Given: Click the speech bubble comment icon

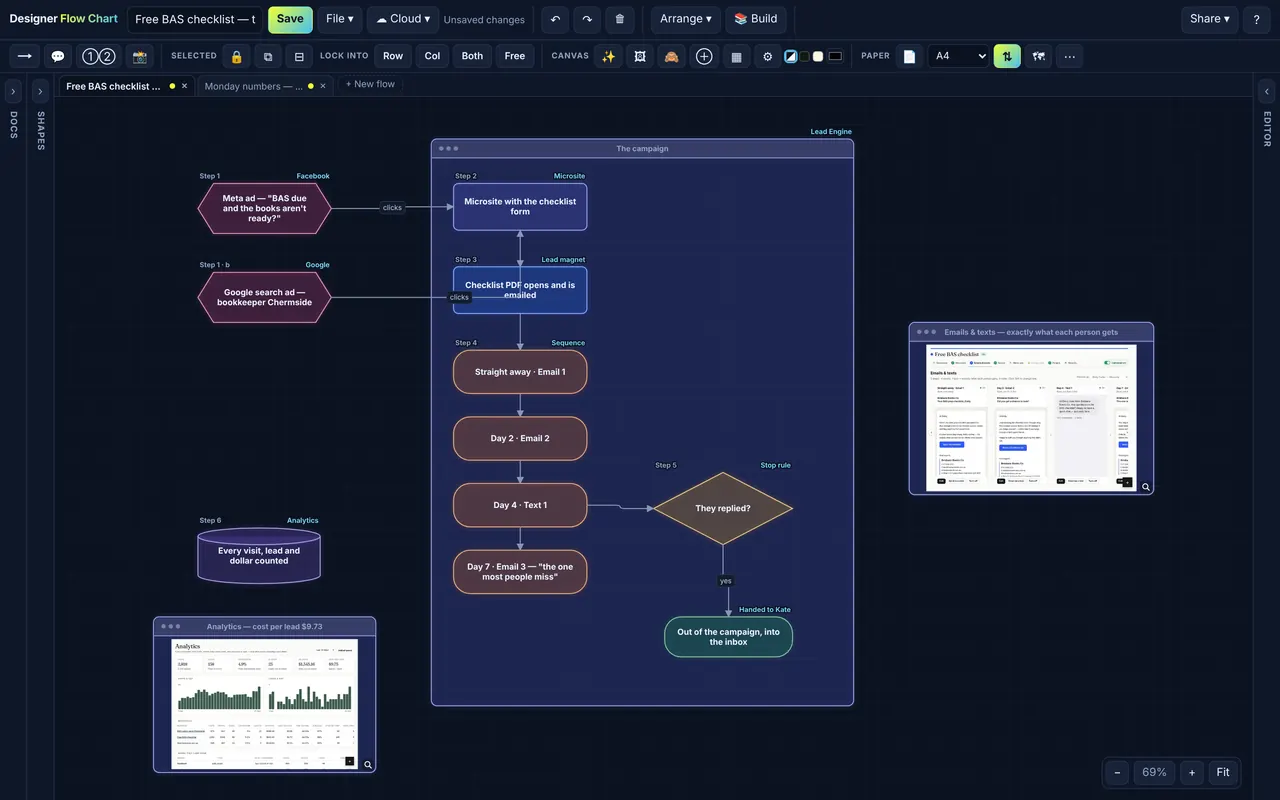Looking at the screenshot, I should point(58,56).
